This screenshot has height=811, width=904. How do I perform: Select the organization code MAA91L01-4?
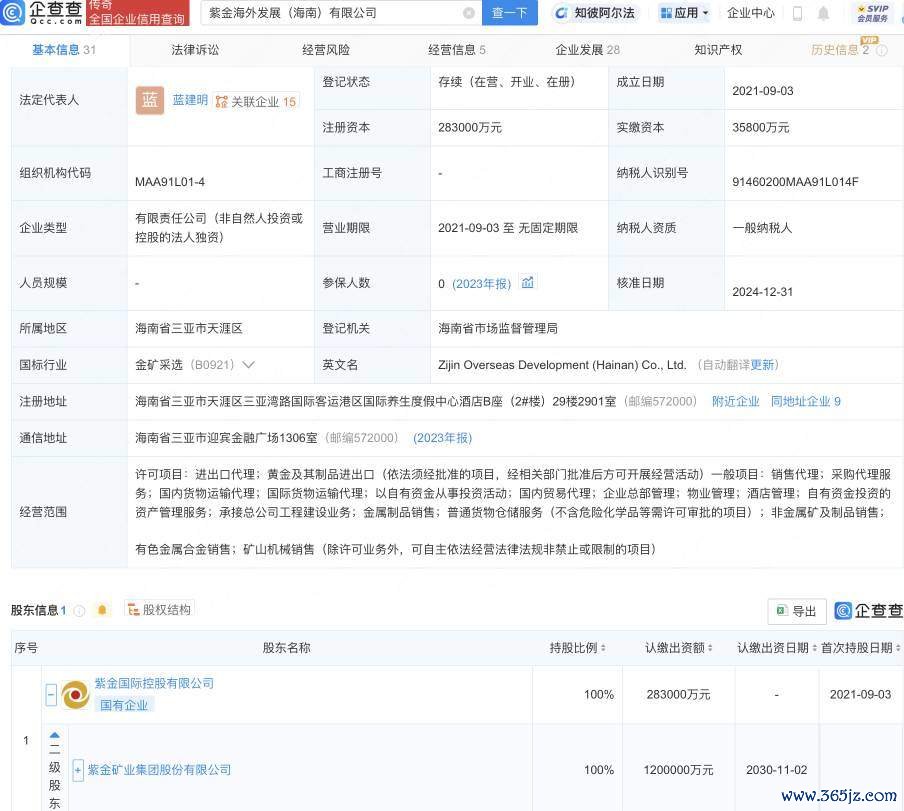[170, 182]
